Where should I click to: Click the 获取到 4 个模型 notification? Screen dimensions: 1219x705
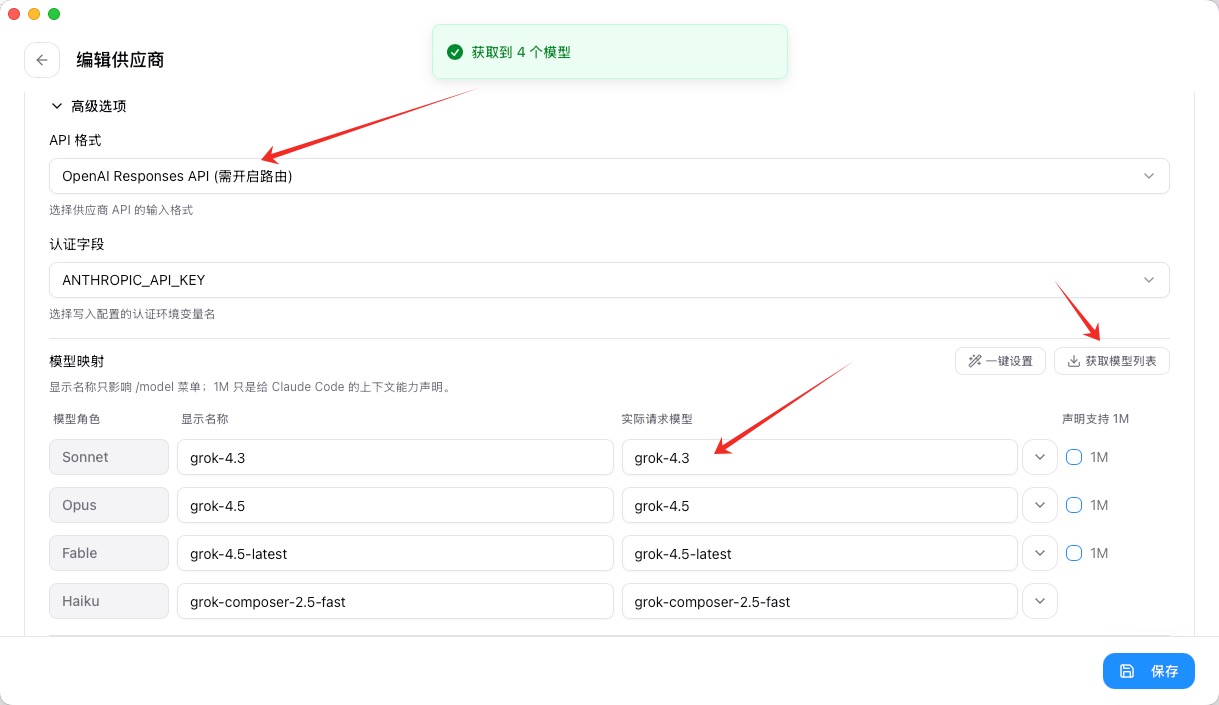point(610,52)
